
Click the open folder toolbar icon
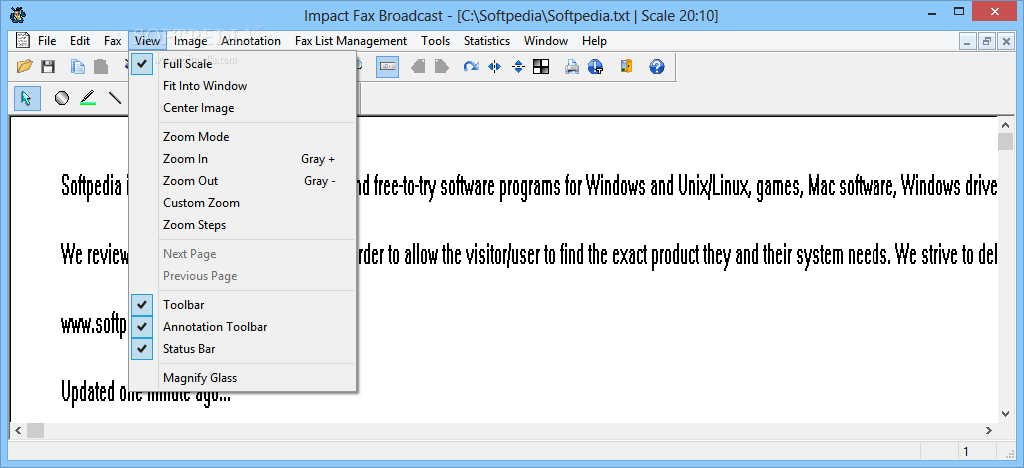click(25, 66)
